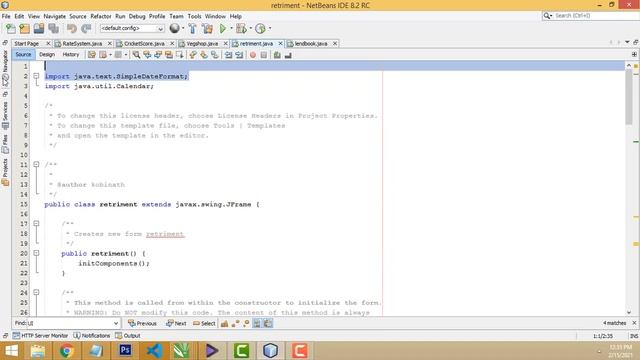Switch to the CricketScore.java tab
Viewport: 640px width, 360px height.
144,43
